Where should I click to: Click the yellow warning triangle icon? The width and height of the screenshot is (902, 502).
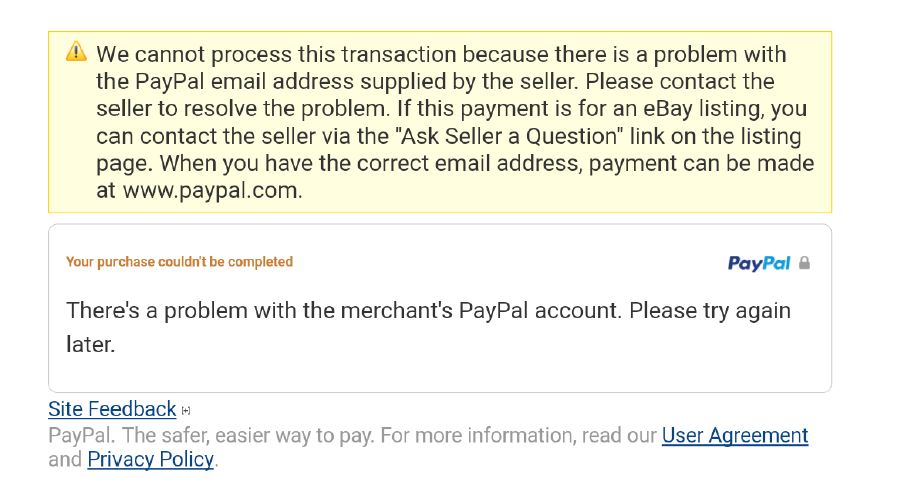point(76,52)
